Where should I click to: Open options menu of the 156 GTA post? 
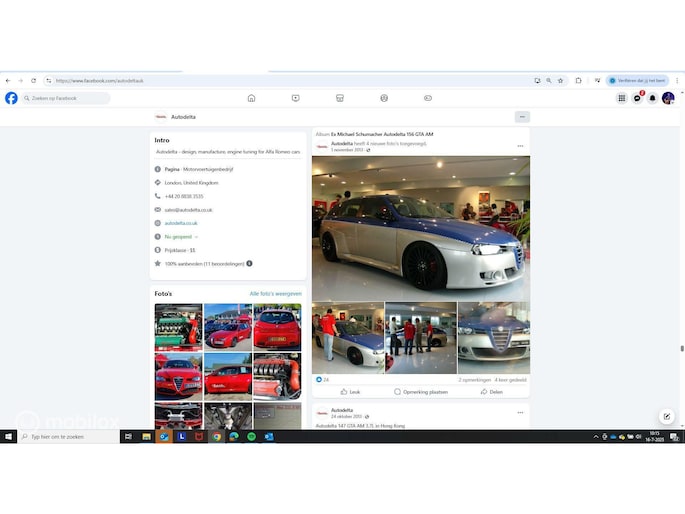[520, 146]
